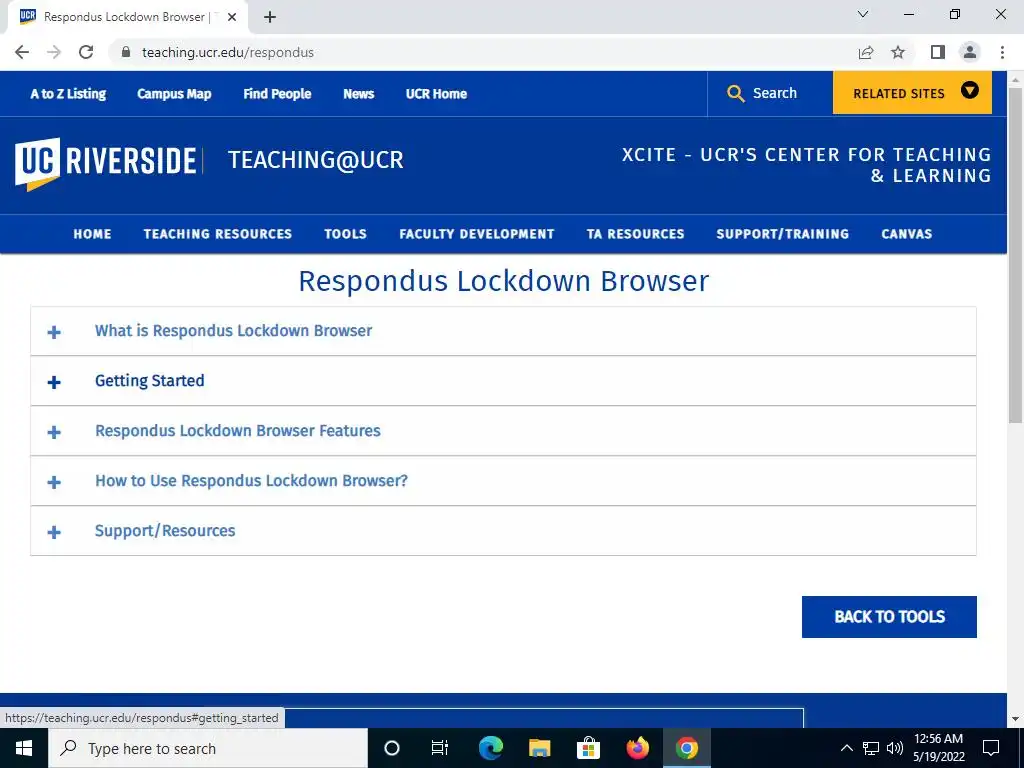Launch Microsoft Edge from taskbar
The width and height of the screenshot is (1024, 768).
pos(490,748)
